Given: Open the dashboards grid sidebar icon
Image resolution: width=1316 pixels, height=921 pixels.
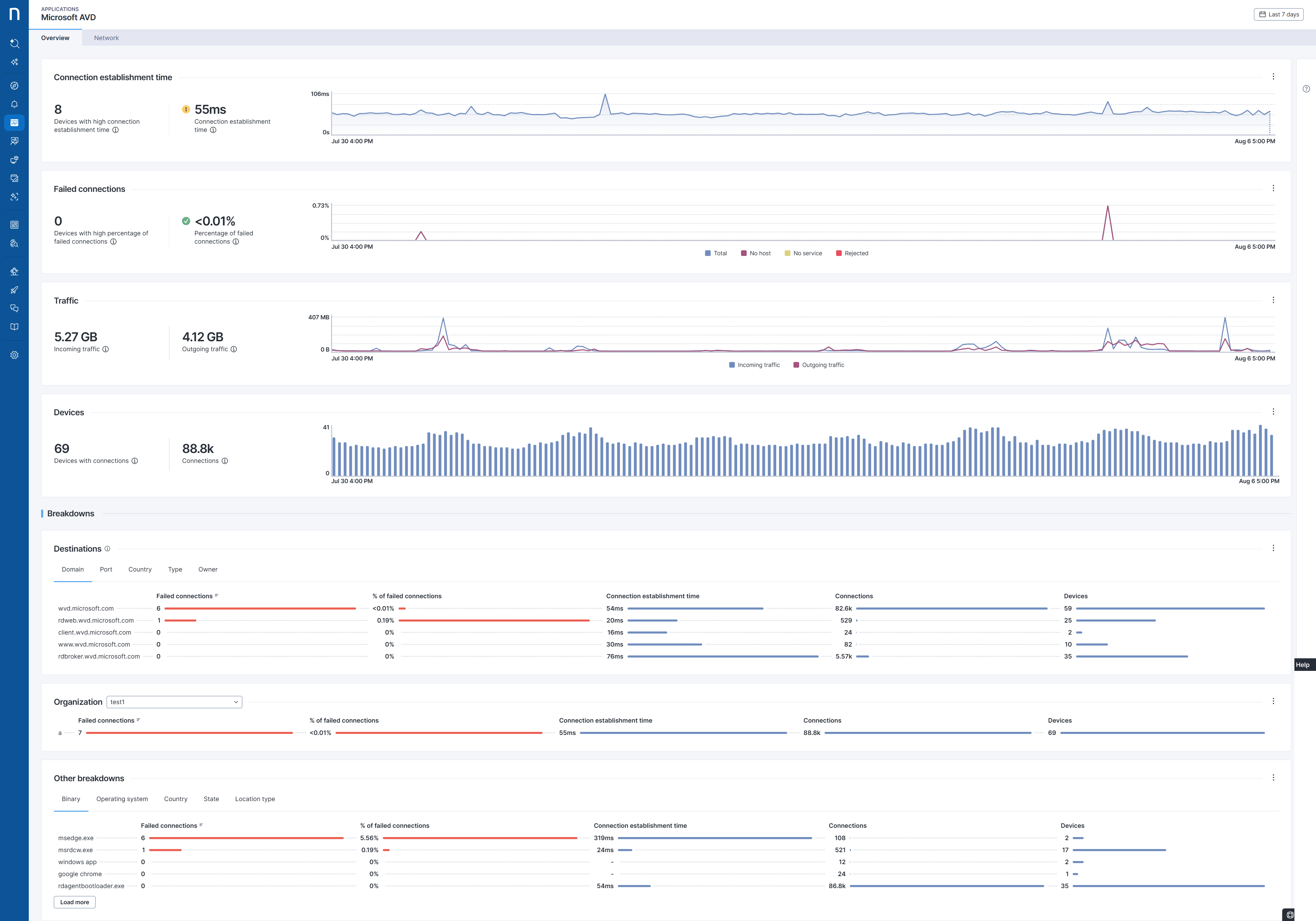Looking at the screenshot, I should 14,225.
